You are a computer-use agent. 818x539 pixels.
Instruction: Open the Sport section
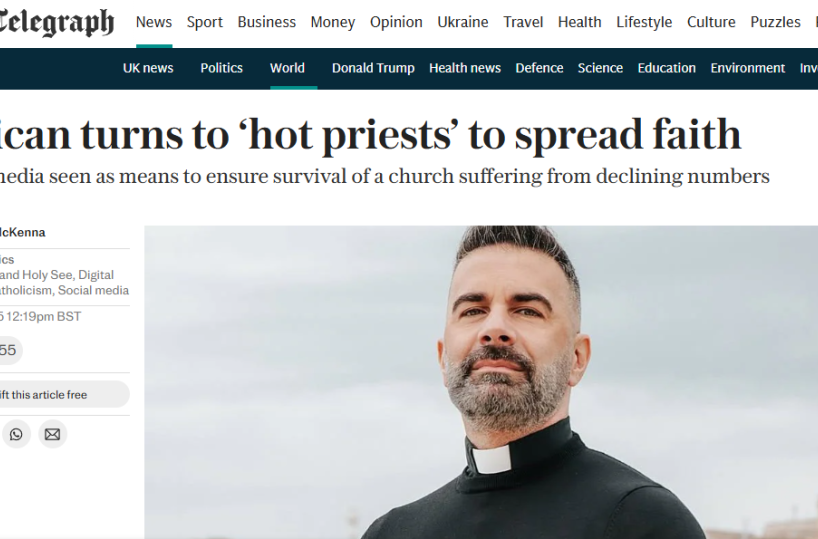[204, 22]
